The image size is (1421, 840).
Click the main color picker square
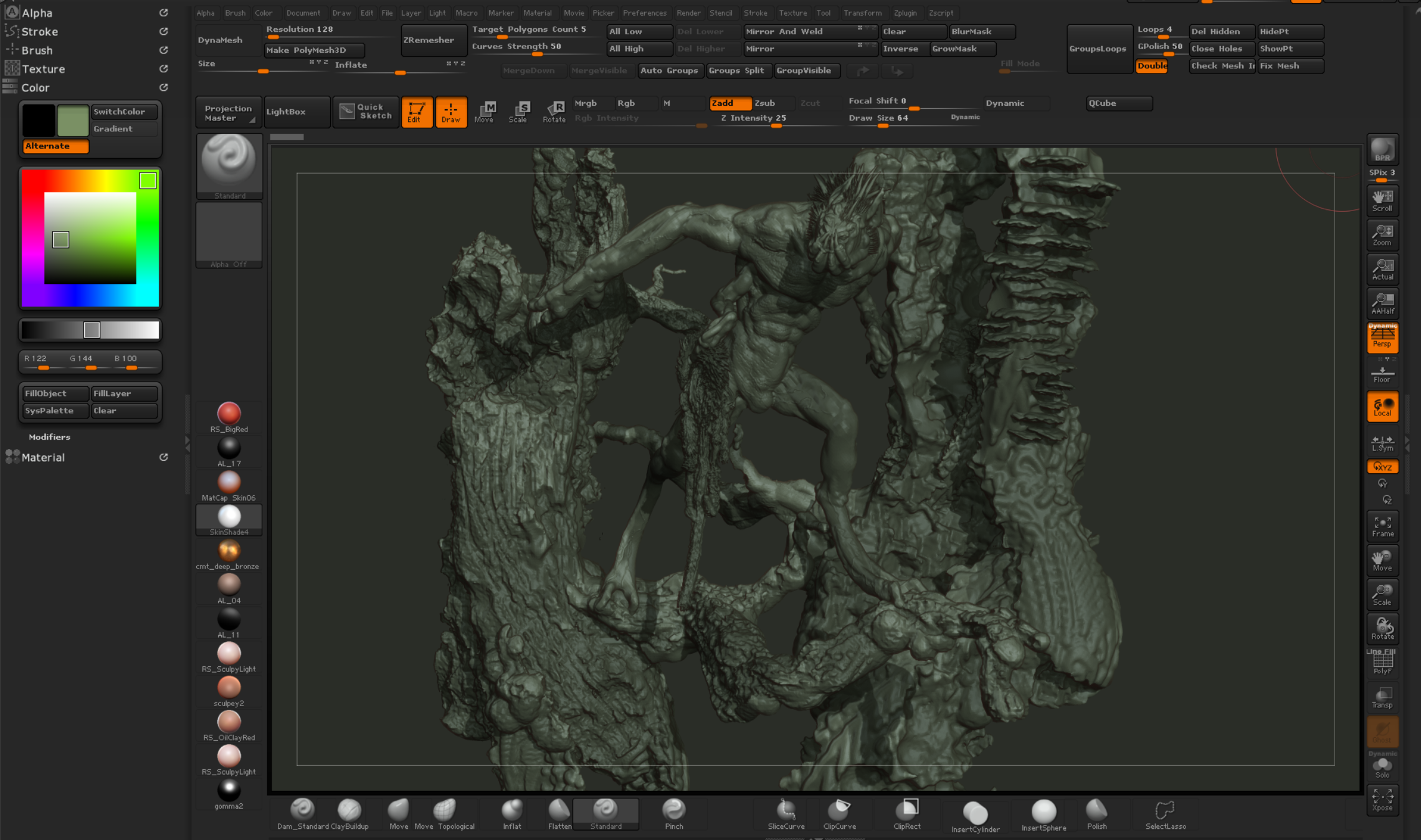coord(90,238)
